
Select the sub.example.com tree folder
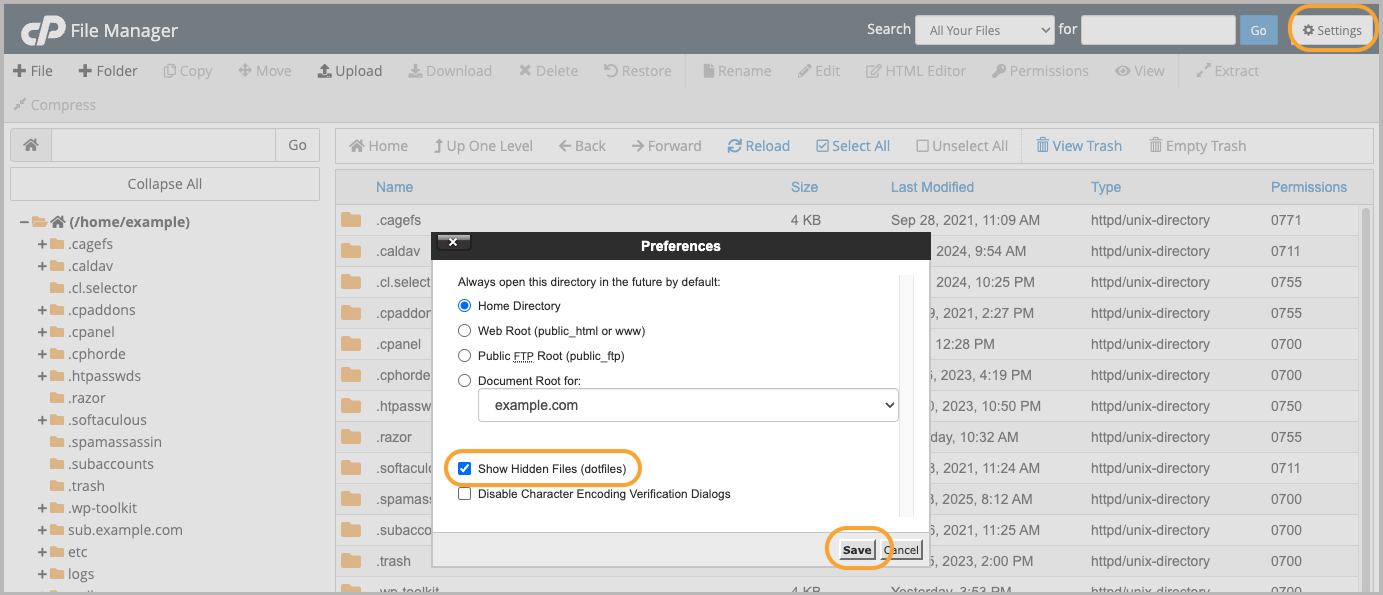click(125, 530)
